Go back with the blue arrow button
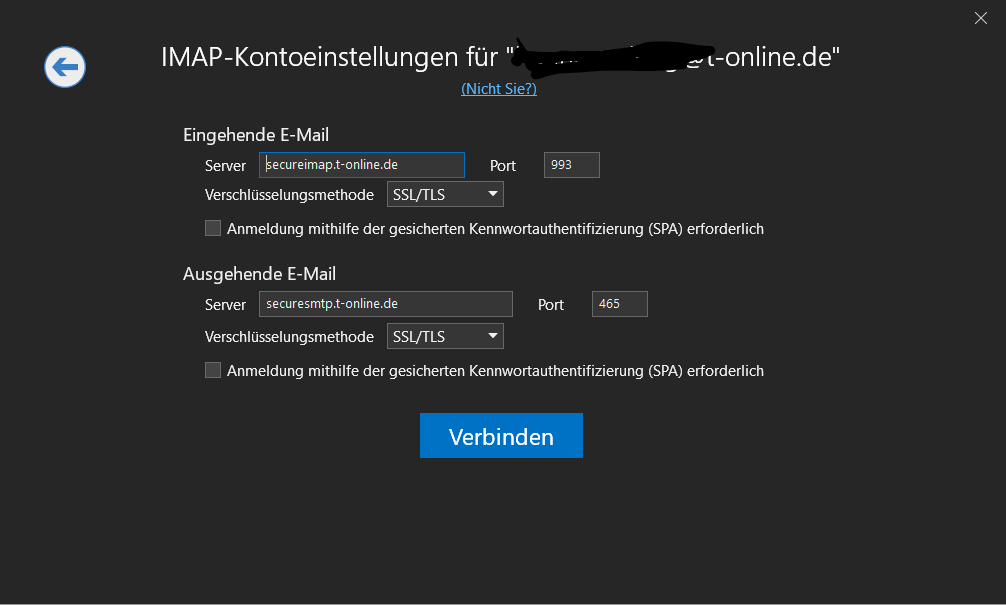The image size is (1006, 605). click(65, 67)
